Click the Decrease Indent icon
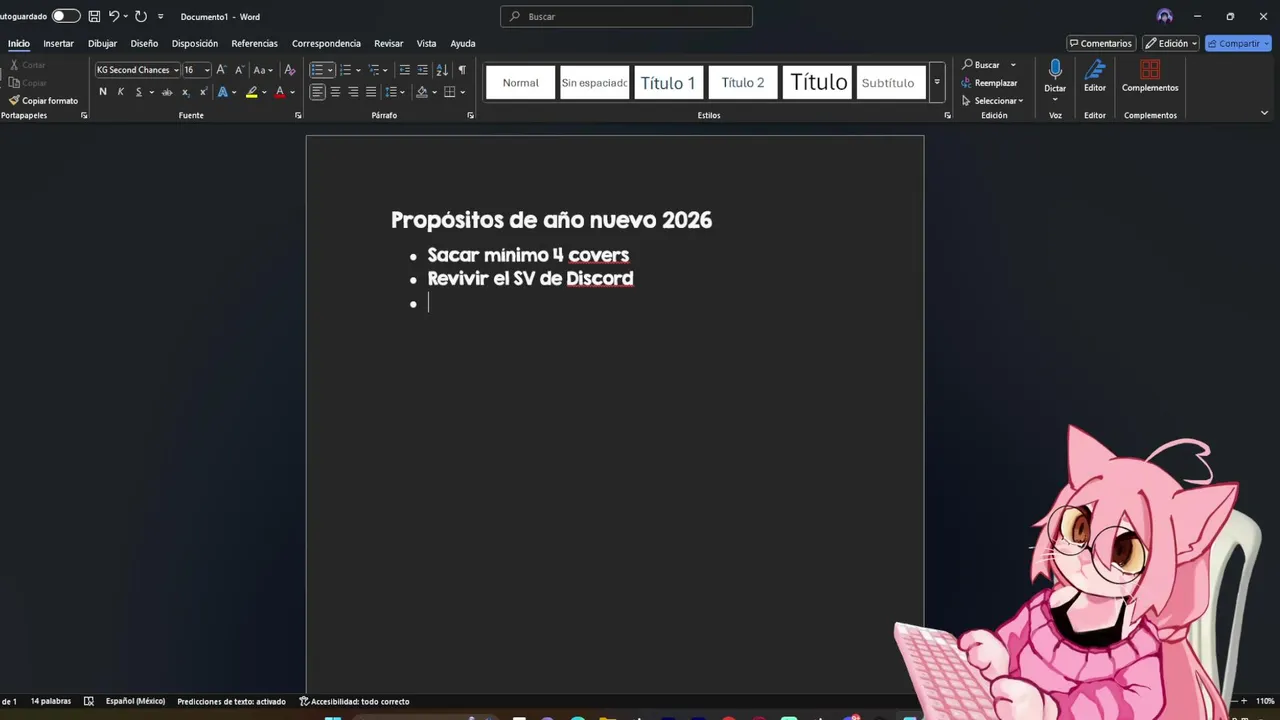Viewport: 1280px width, 720px height. point(404,70)
